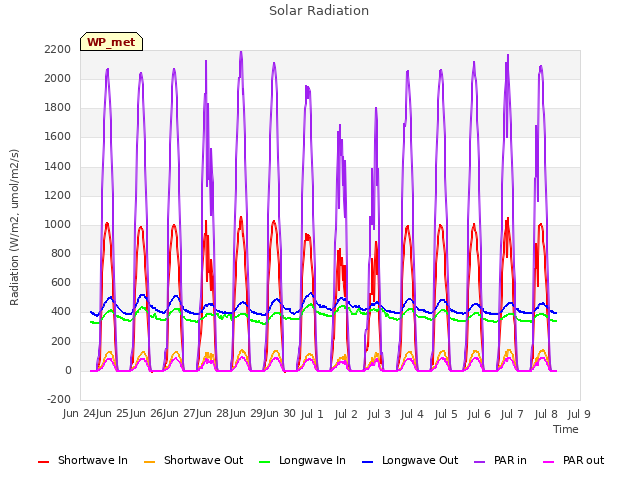The image size is (640, 480).
Task: Click the Jul 9 x-axis date label
Action: pyautogui.click(x=579, y=414)
